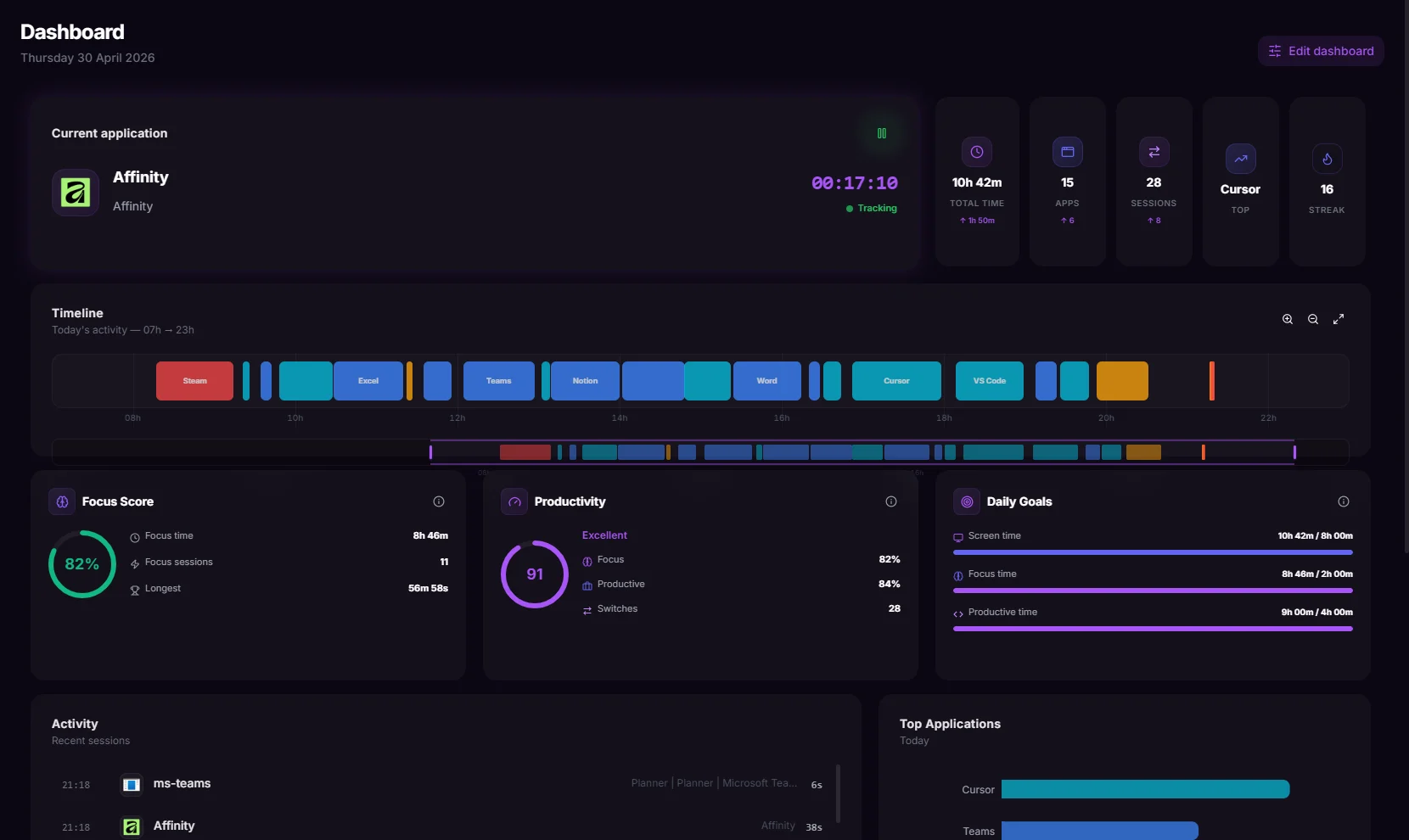
Task: Zoom out of the Timeline
Action: pos(1313,319)
